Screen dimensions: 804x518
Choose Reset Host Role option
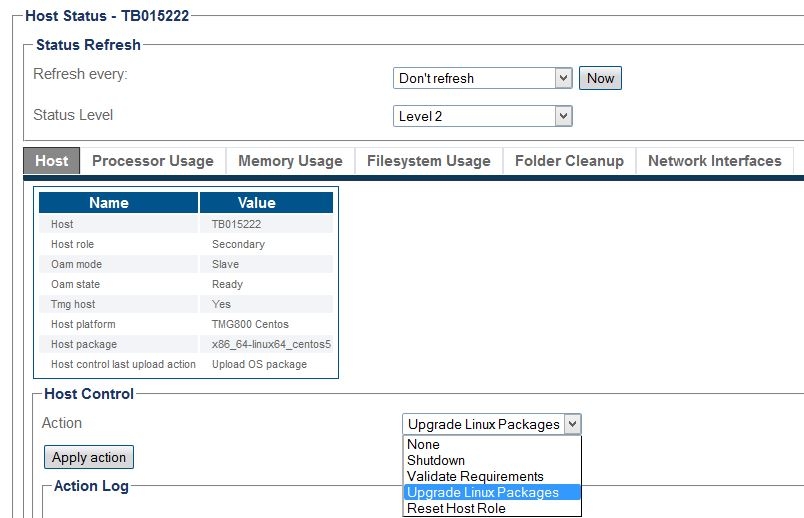[x=456, y=508]
